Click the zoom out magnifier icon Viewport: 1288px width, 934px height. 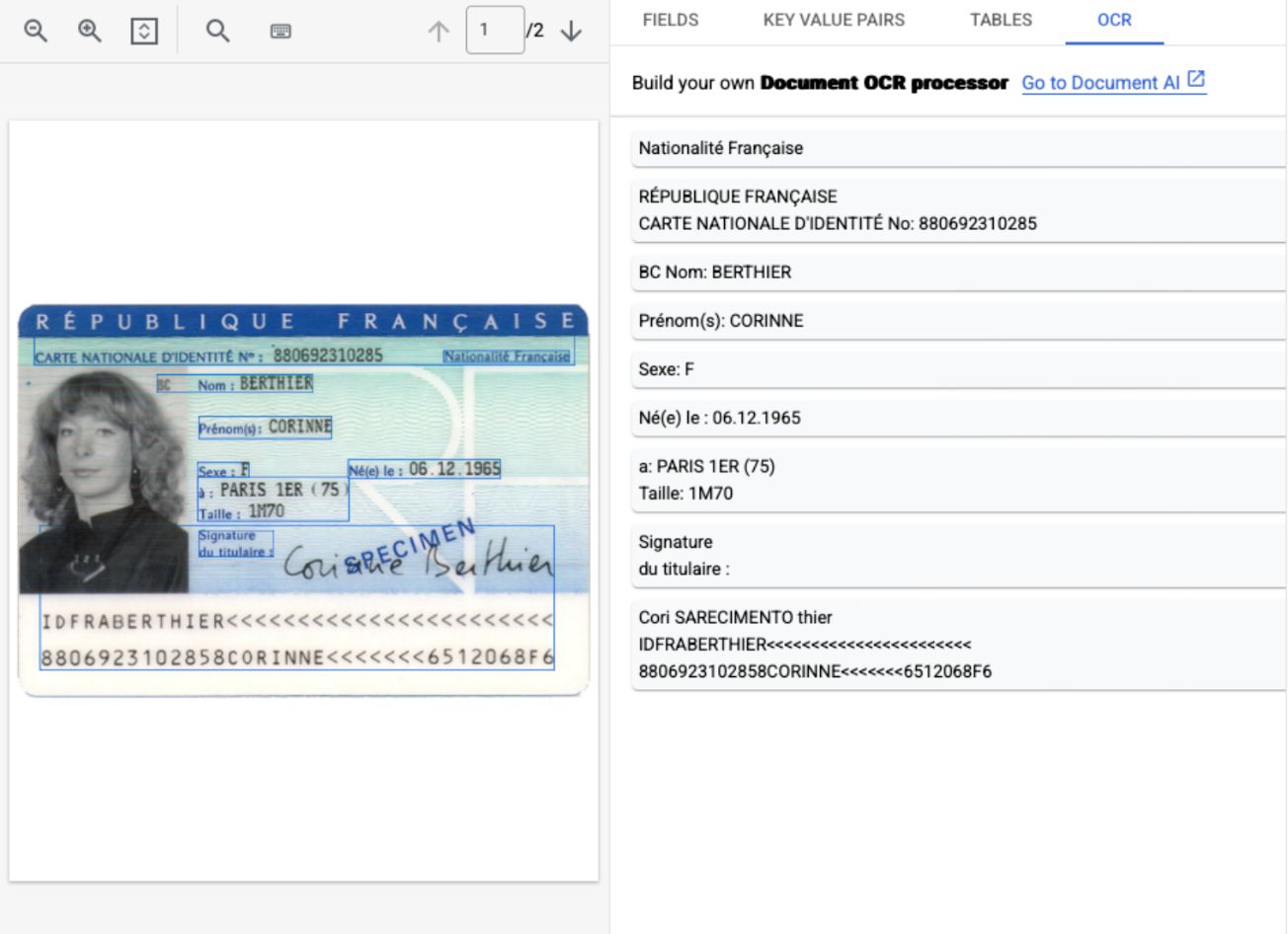point(37,31)
